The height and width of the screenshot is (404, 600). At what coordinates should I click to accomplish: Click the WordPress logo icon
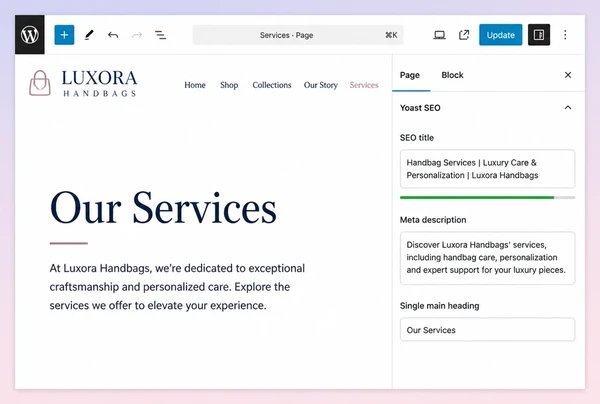point(30,35)
